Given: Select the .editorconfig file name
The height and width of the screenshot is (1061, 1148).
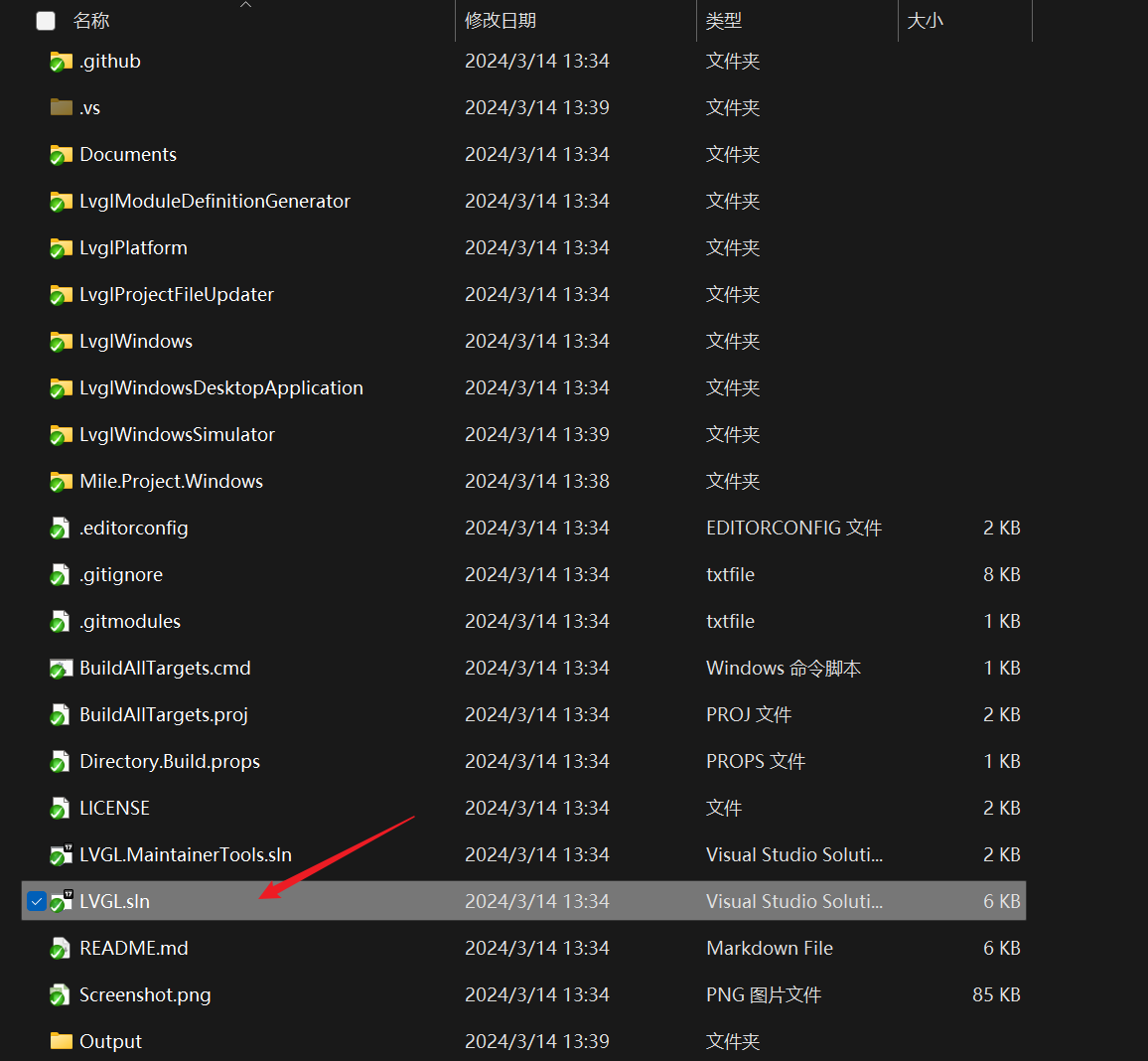Looking at the screenshot, I should tap(133, 528).
